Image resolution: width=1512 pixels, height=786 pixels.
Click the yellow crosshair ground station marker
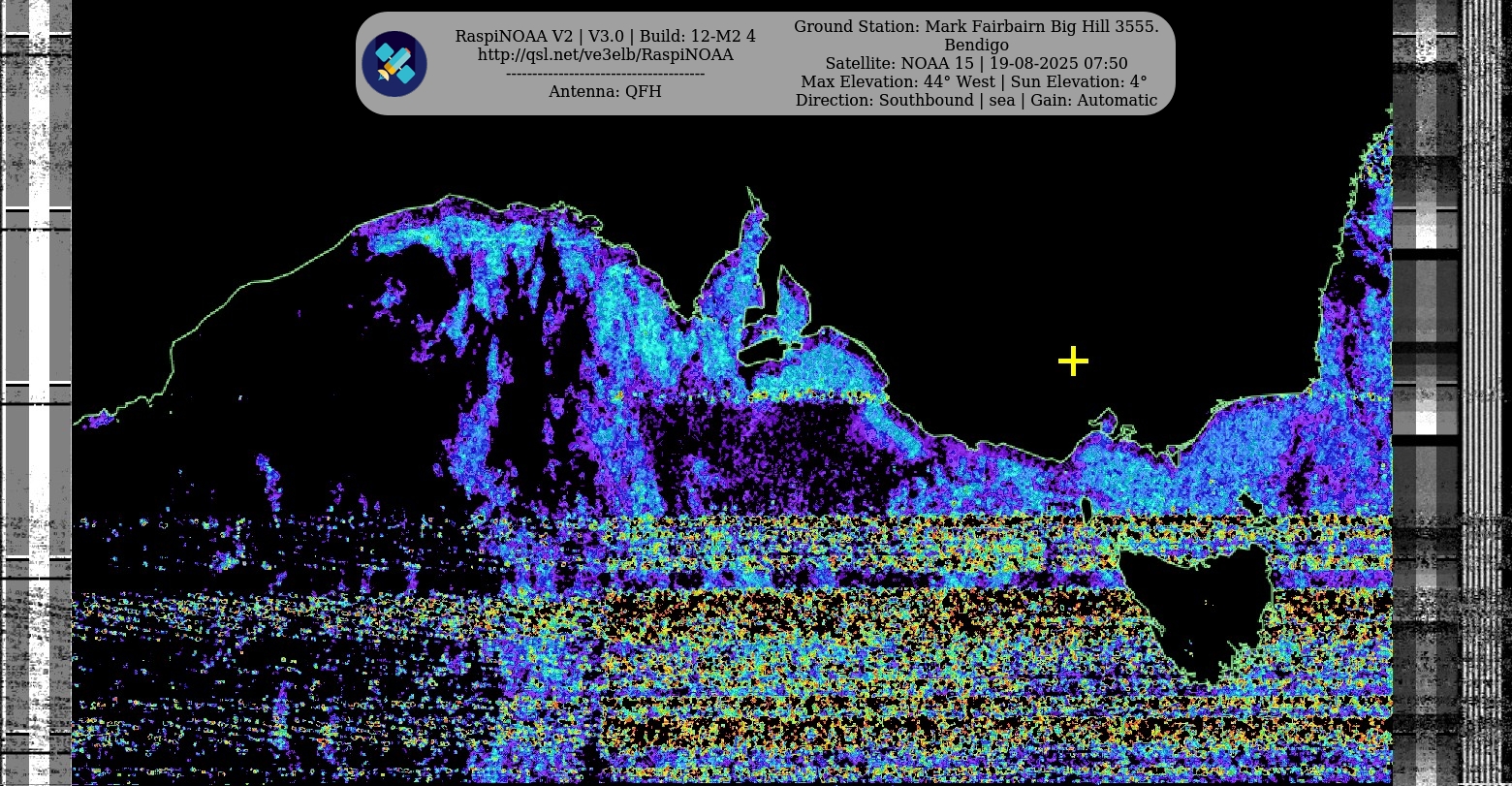1073,362
